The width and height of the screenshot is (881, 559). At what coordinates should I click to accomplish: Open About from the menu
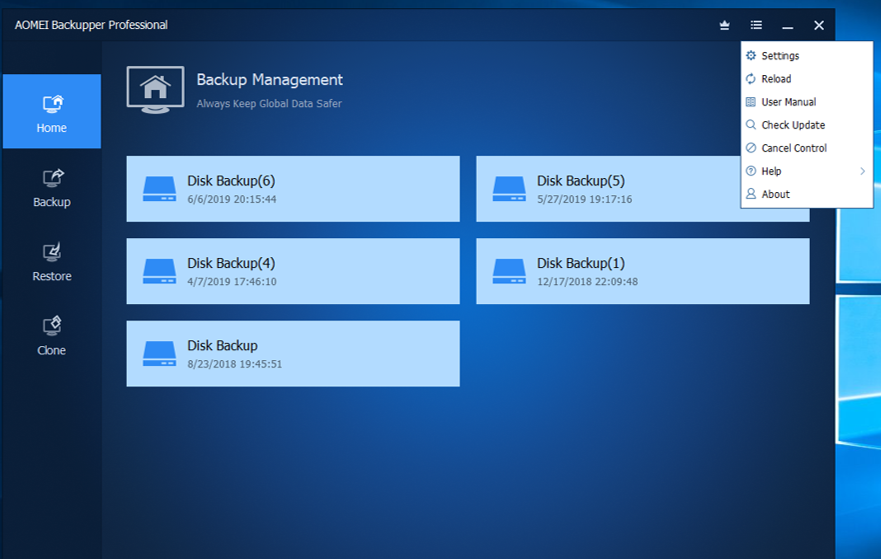775,194
